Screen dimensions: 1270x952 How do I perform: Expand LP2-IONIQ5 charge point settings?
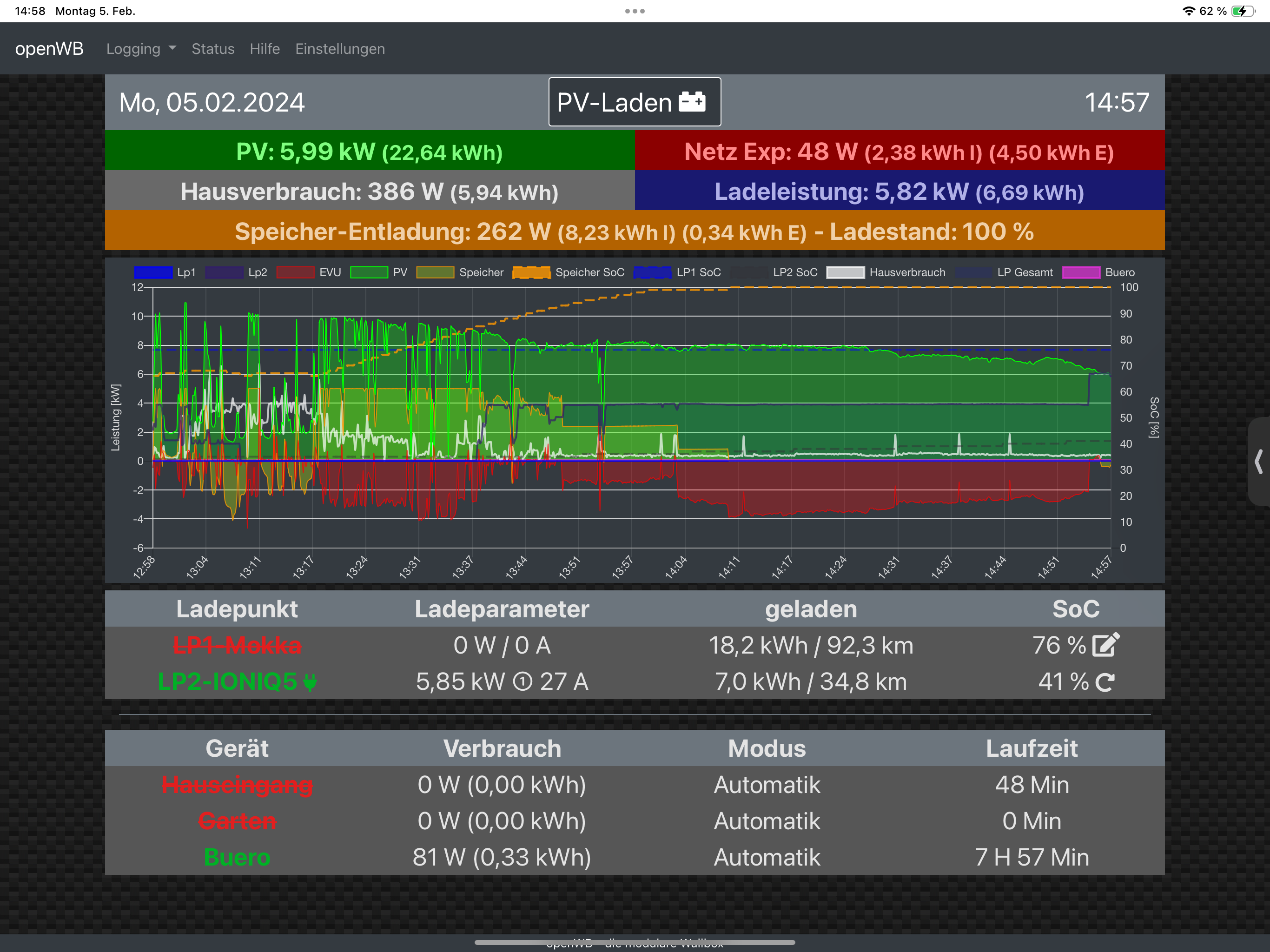tap(227, 682)
